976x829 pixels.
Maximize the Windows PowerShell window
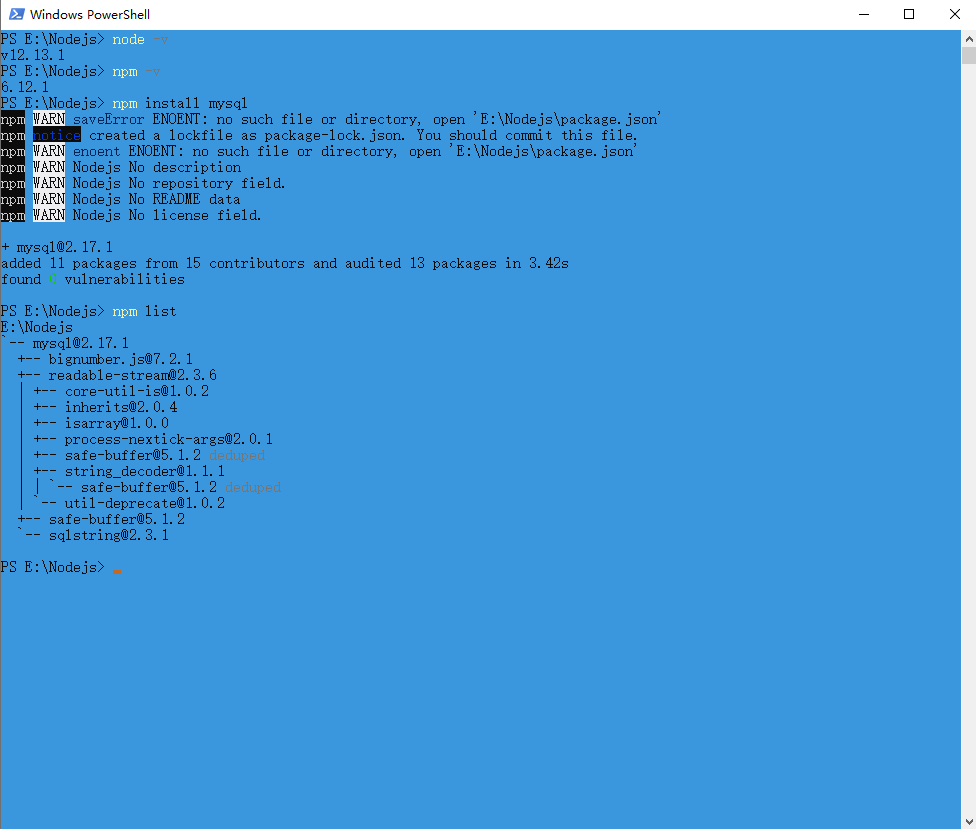[909, 14]
